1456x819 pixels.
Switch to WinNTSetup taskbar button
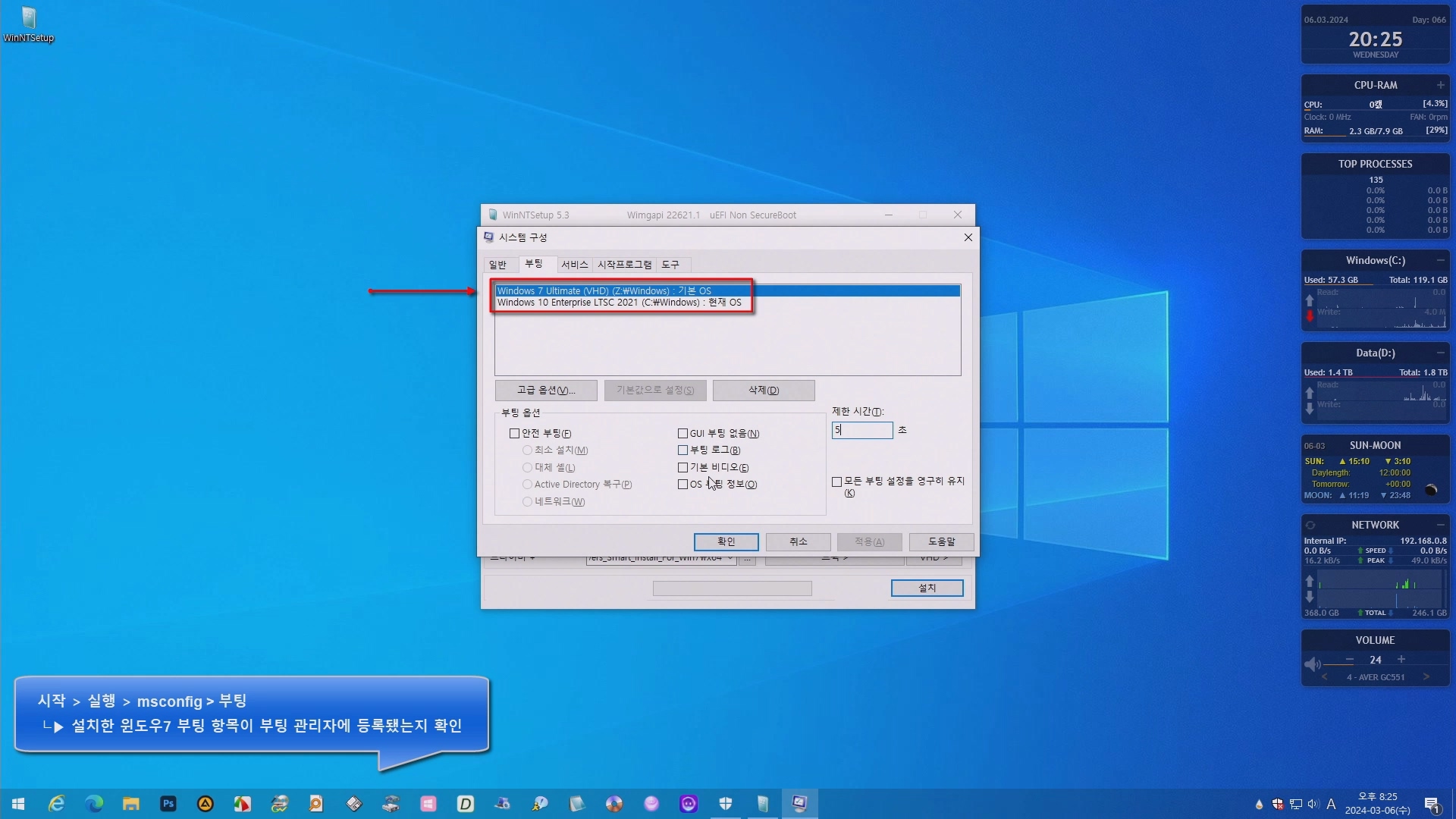pos(763,804)
